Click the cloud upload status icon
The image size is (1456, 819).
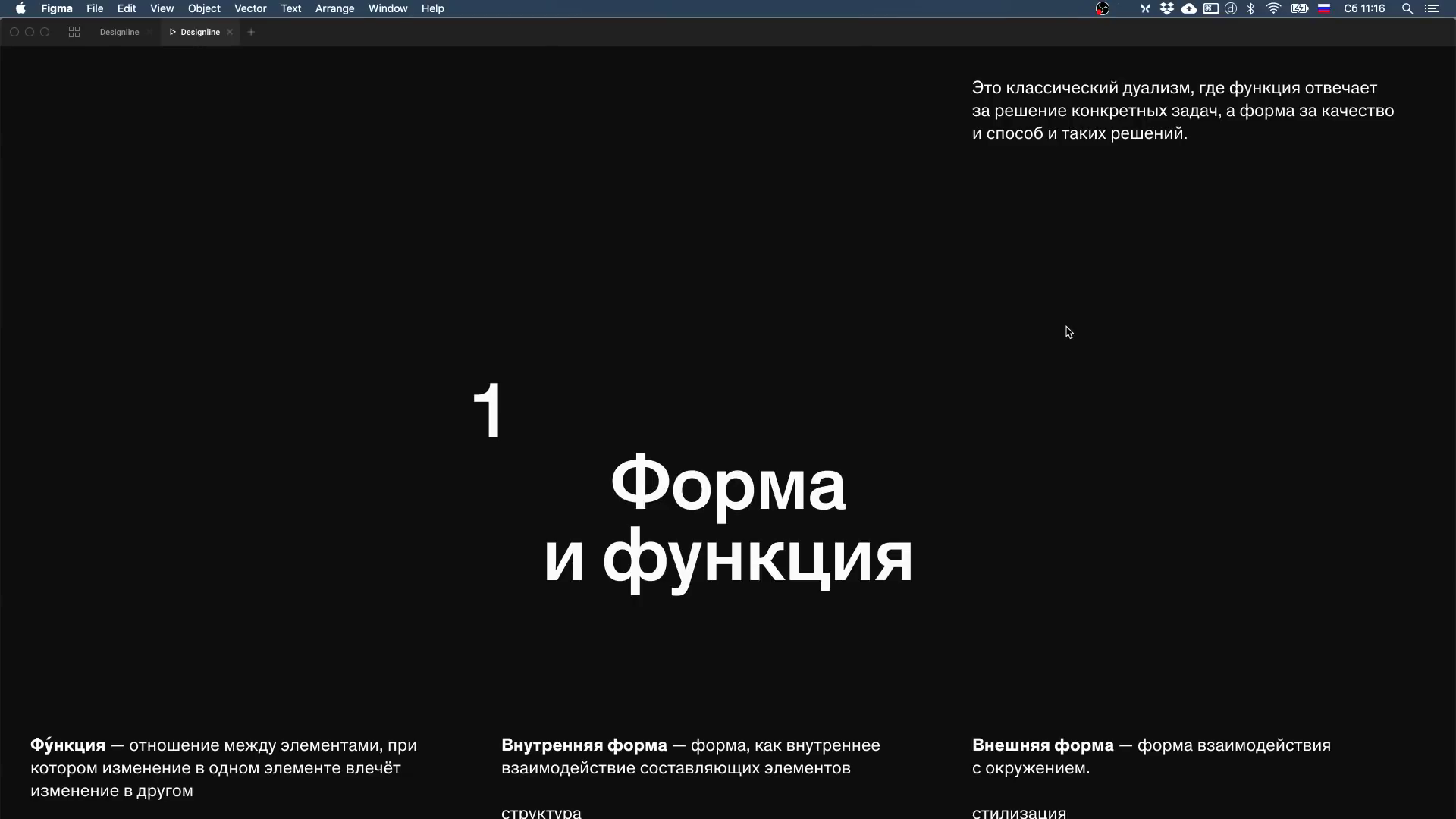click(x=1188, y=8)
